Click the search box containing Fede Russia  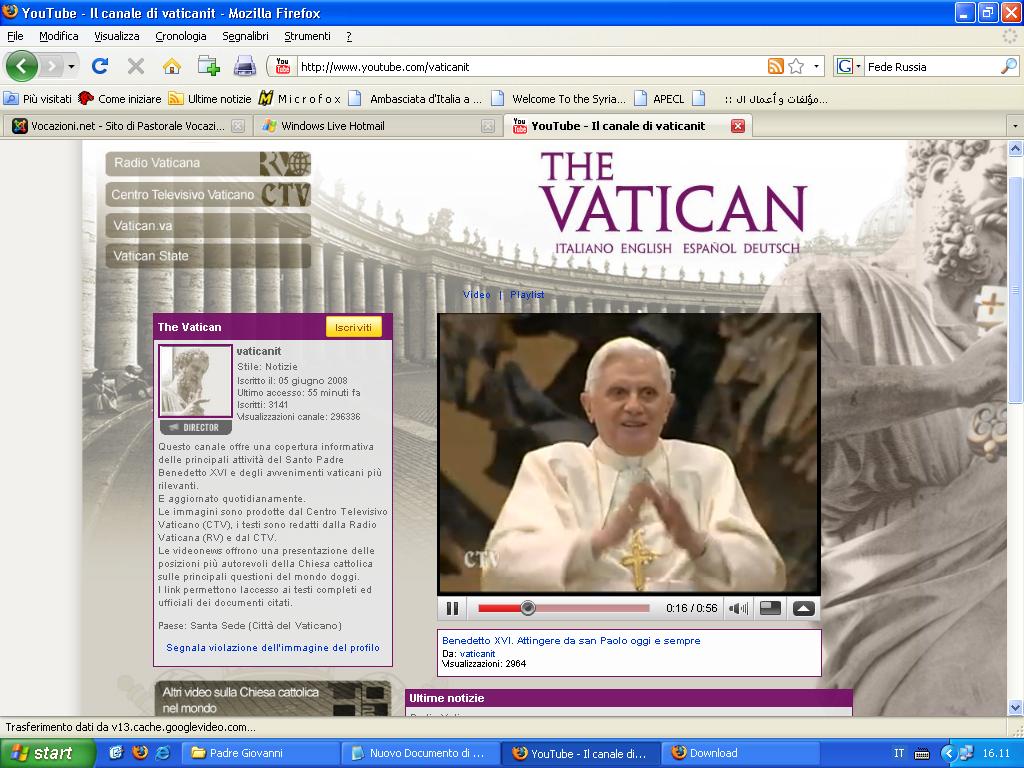933,67
